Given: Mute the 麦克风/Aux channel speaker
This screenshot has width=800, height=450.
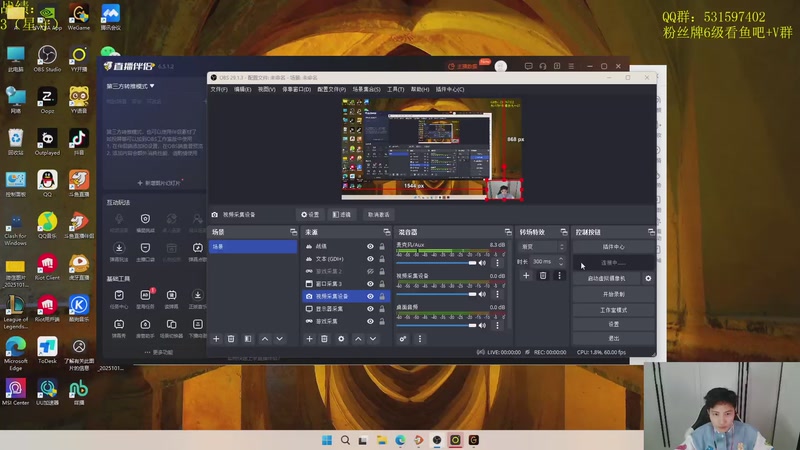Looking at the screenshot, I should [x=483, y=263].
